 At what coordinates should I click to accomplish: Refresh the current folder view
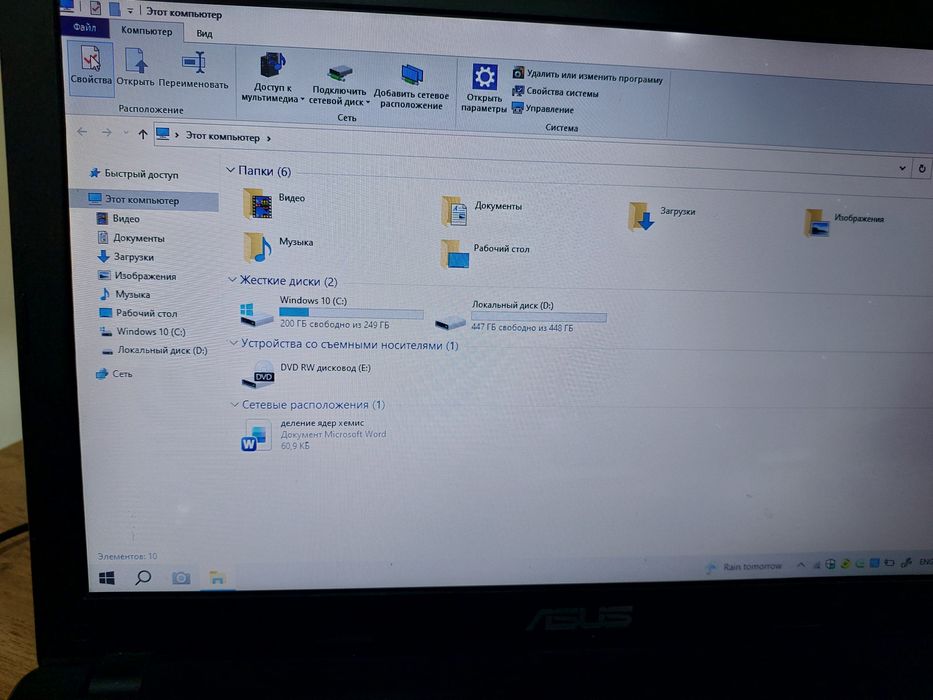922,169
